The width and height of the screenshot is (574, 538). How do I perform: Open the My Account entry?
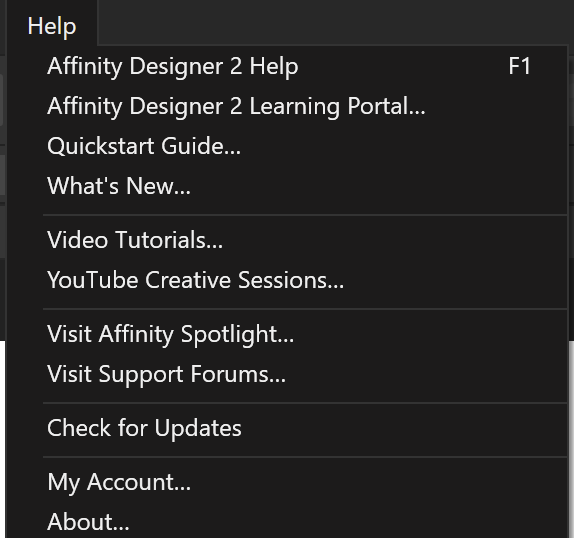287,482
